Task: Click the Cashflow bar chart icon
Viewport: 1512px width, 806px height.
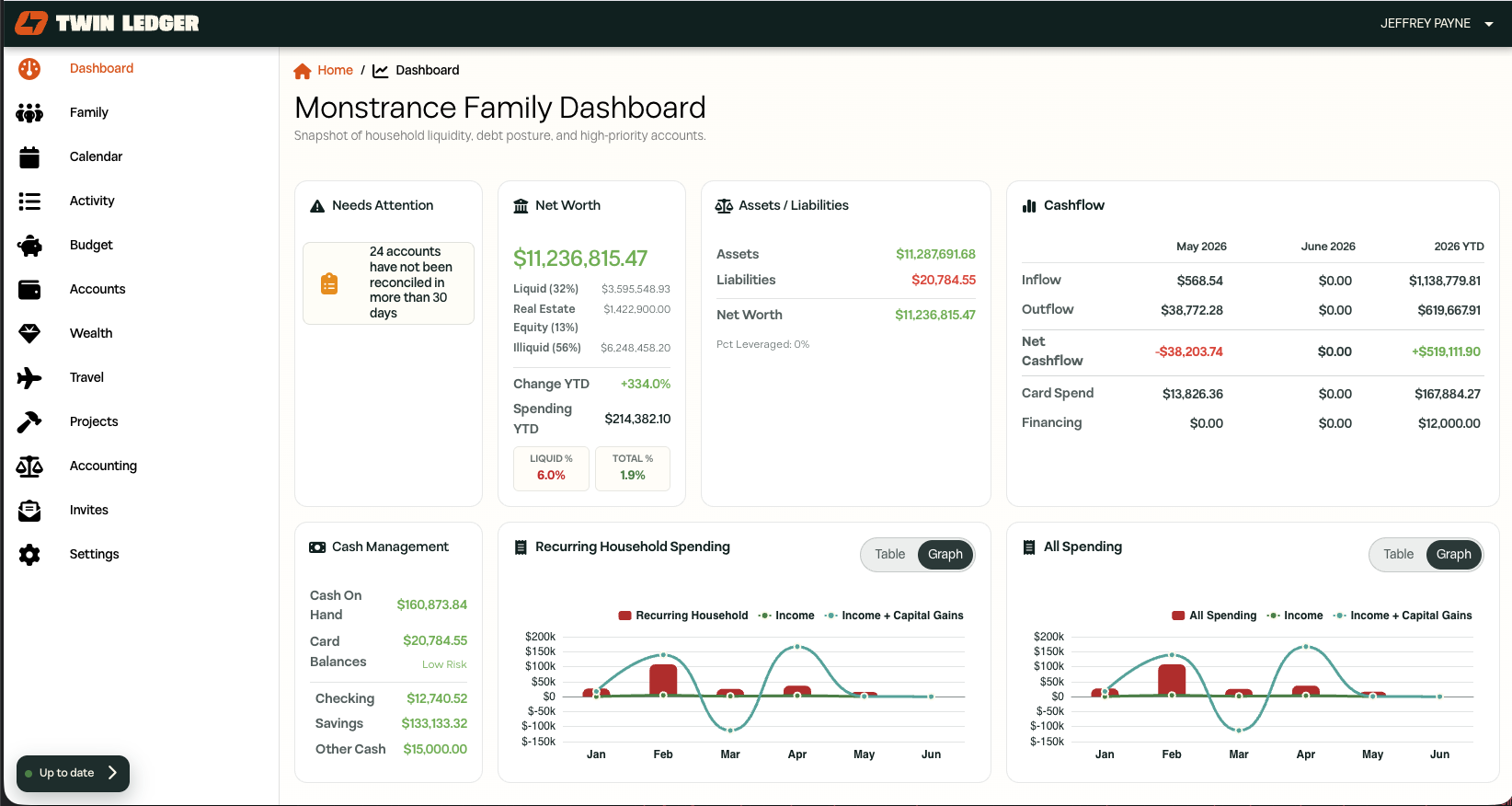Action: pyautogui.click(x=1029, y=206)
